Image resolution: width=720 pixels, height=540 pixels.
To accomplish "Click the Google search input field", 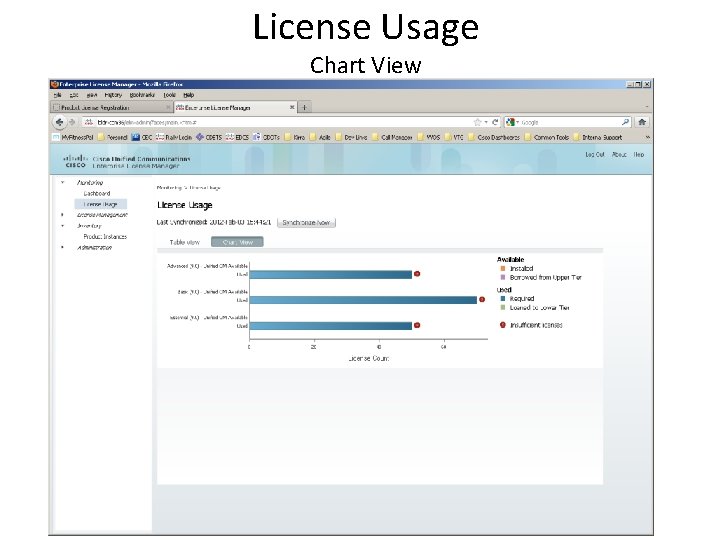I will tap(569, 122).
